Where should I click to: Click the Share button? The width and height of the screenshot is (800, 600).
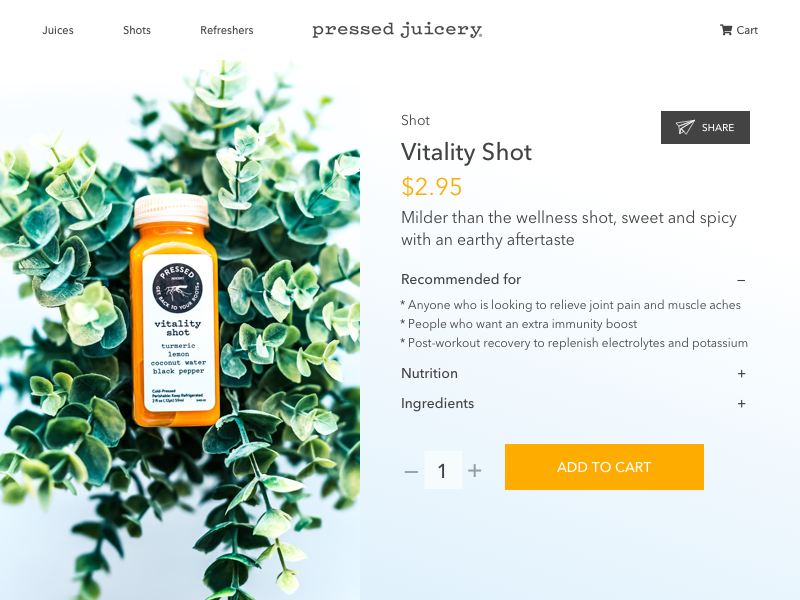pyautogui.click(x=705, y=127)
